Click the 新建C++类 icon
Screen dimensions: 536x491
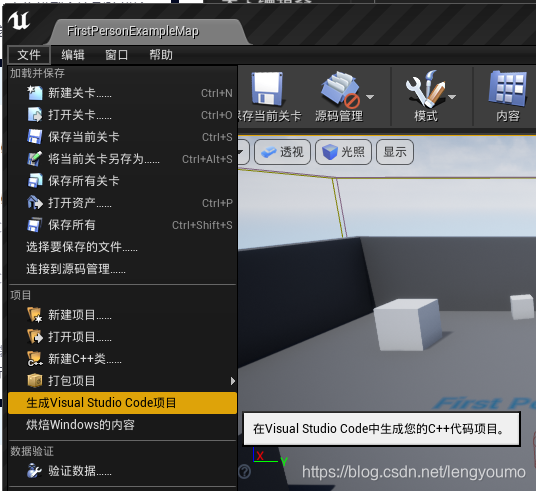tap(35, 359)
